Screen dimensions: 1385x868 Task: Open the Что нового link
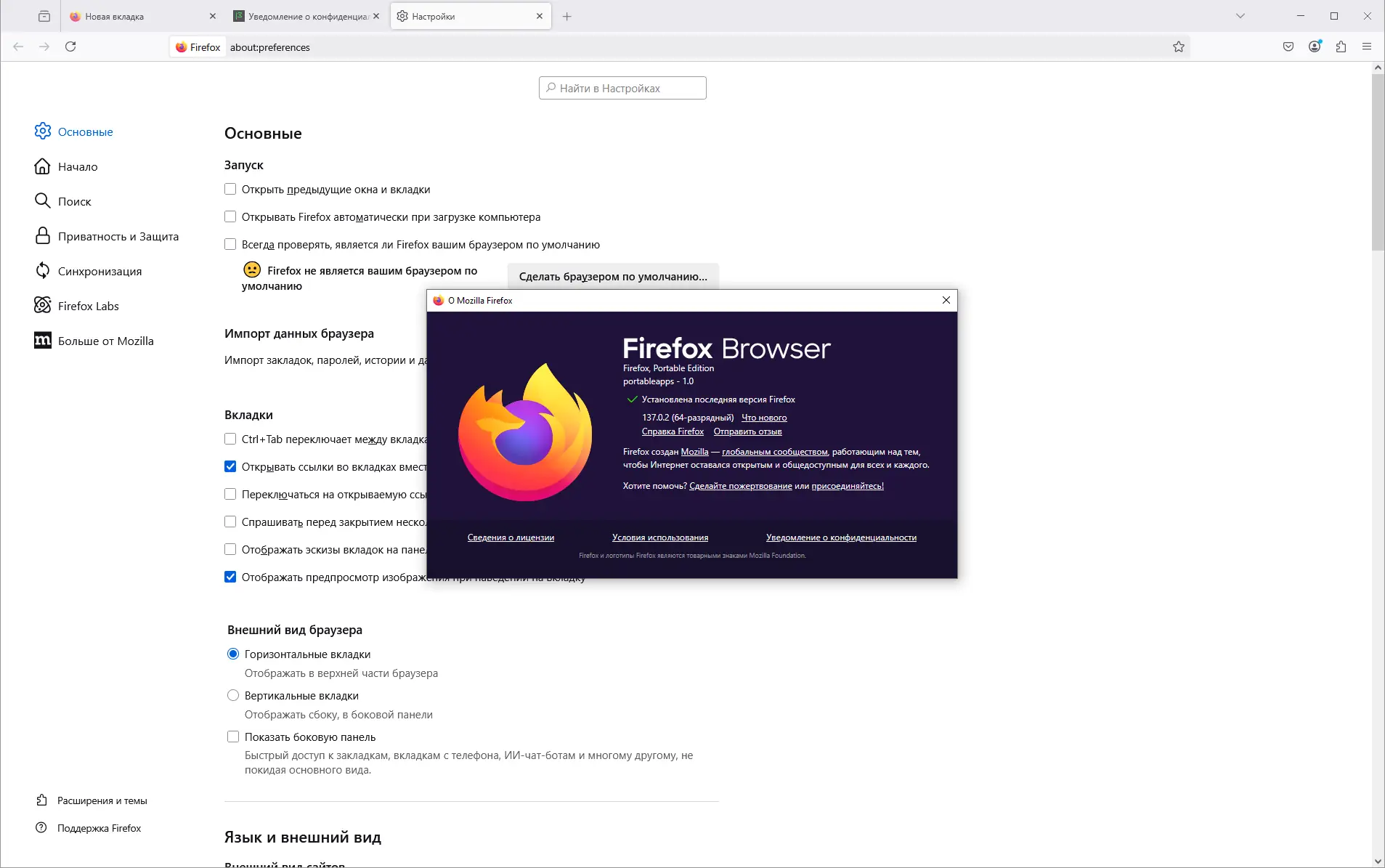click(x=764, y=418)
